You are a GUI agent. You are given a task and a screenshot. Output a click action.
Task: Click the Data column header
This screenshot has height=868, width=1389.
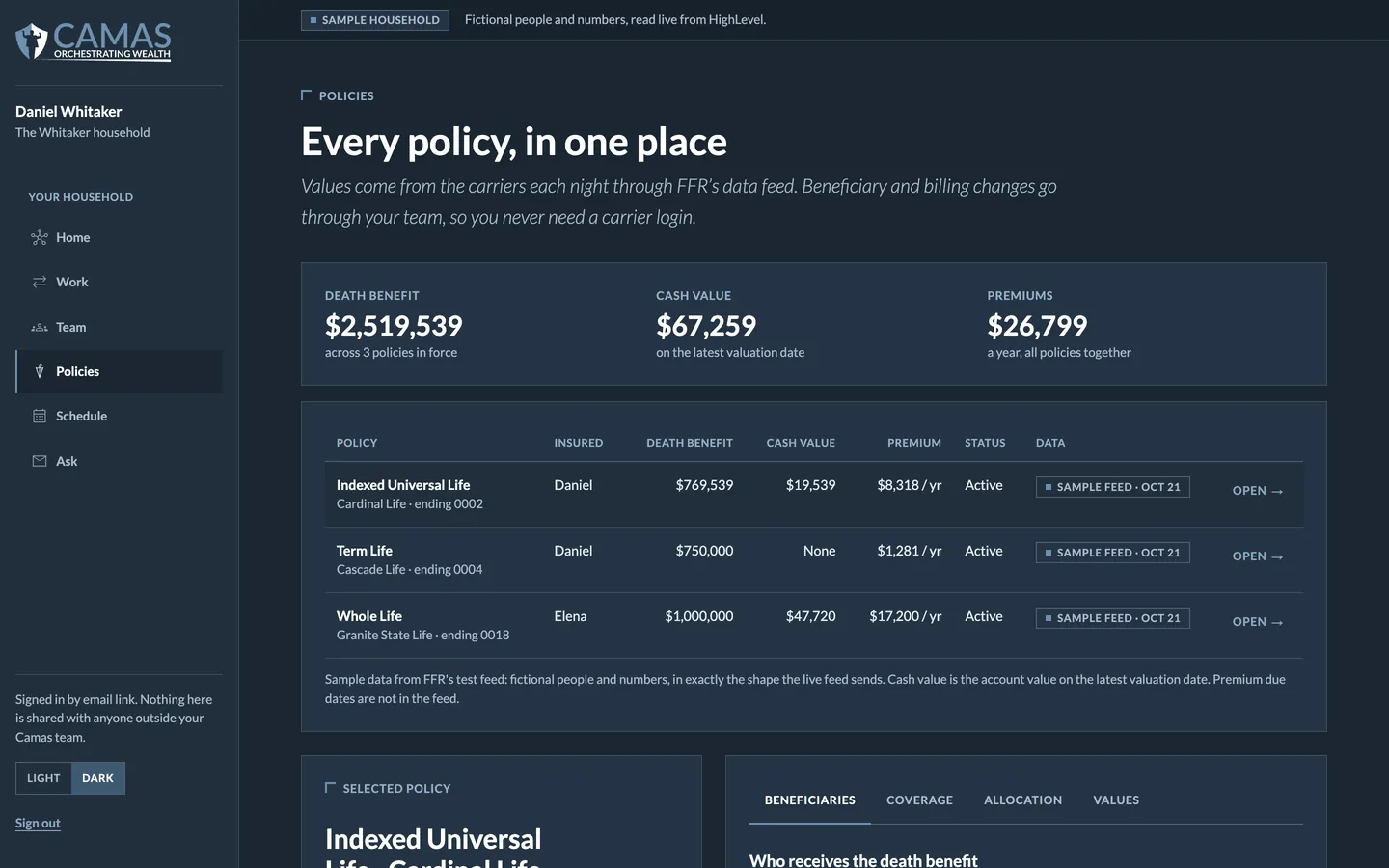point(1050,443)
